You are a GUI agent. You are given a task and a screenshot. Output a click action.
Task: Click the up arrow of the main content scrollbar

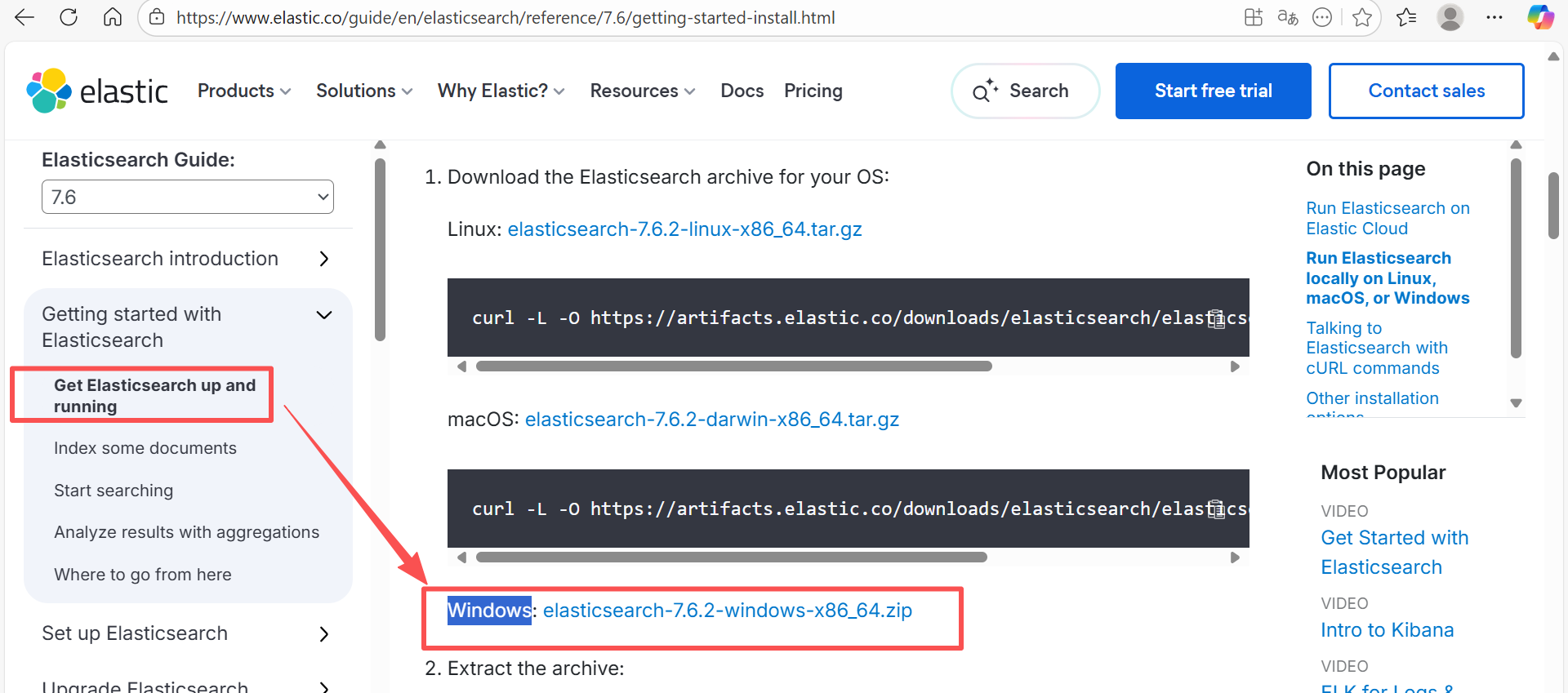tap(380, 145)
